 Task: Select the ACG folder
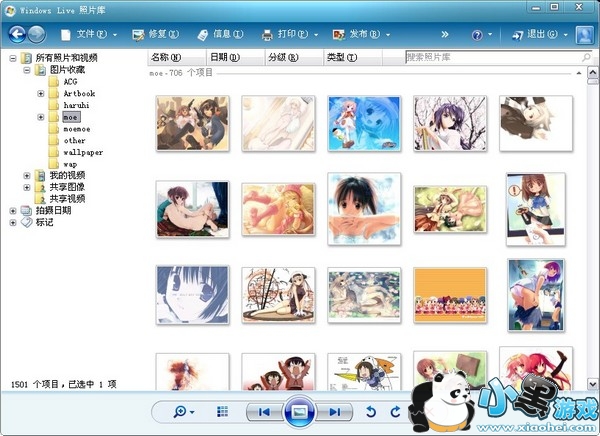pos(70,82)
